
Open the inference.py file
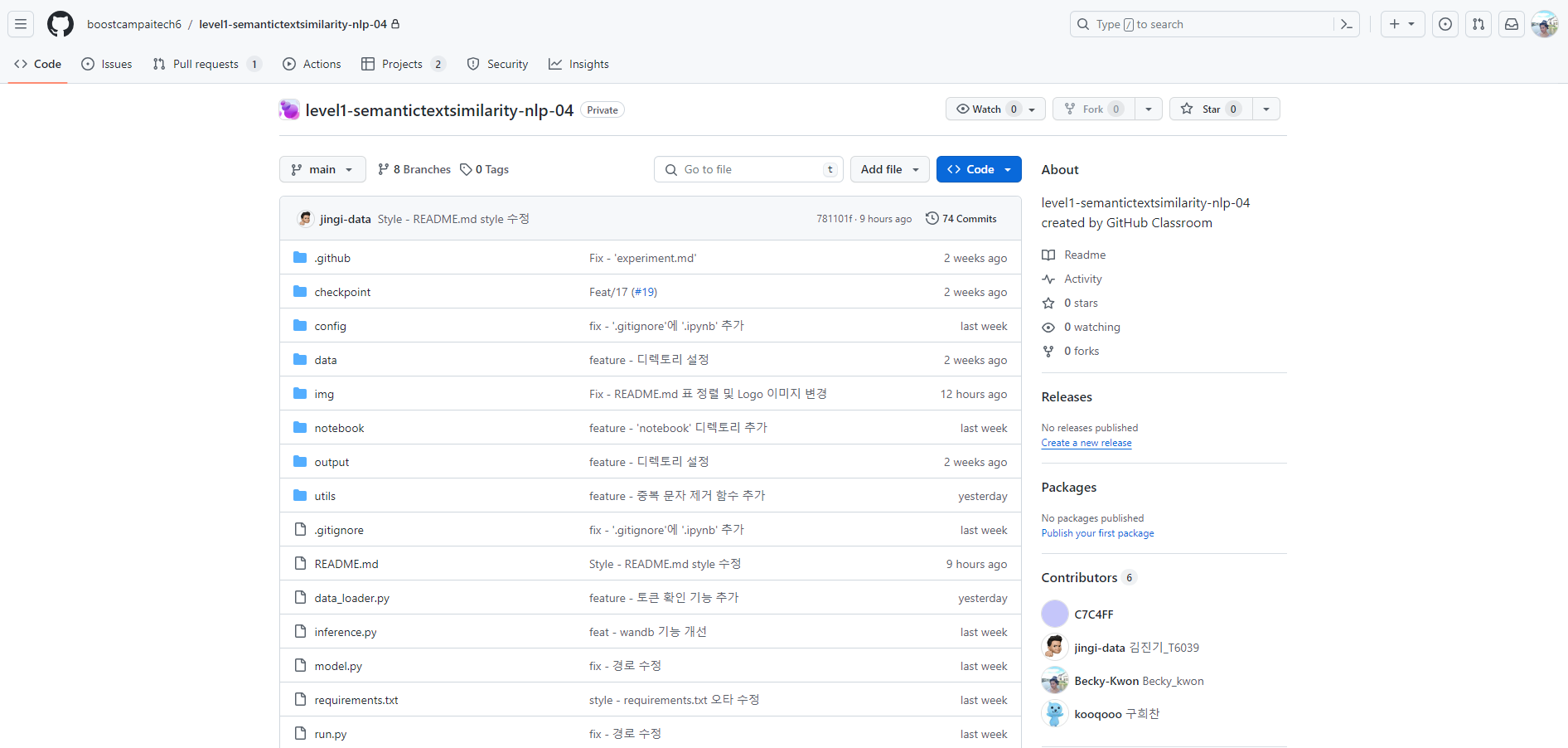(x=346, y=632)
